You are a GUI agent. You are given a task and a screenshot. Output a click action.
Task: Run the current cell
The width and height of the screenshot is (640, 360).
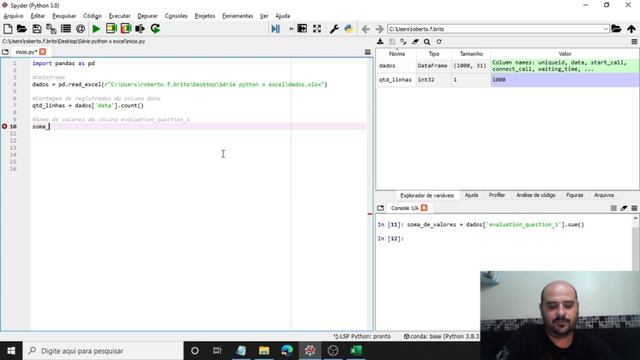pos(111,29)
